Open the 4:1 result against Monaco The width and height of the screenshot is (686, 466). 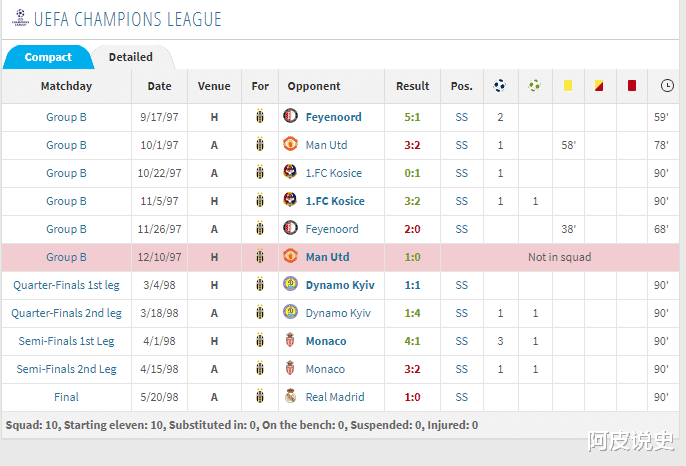click(x=412, y=341)
